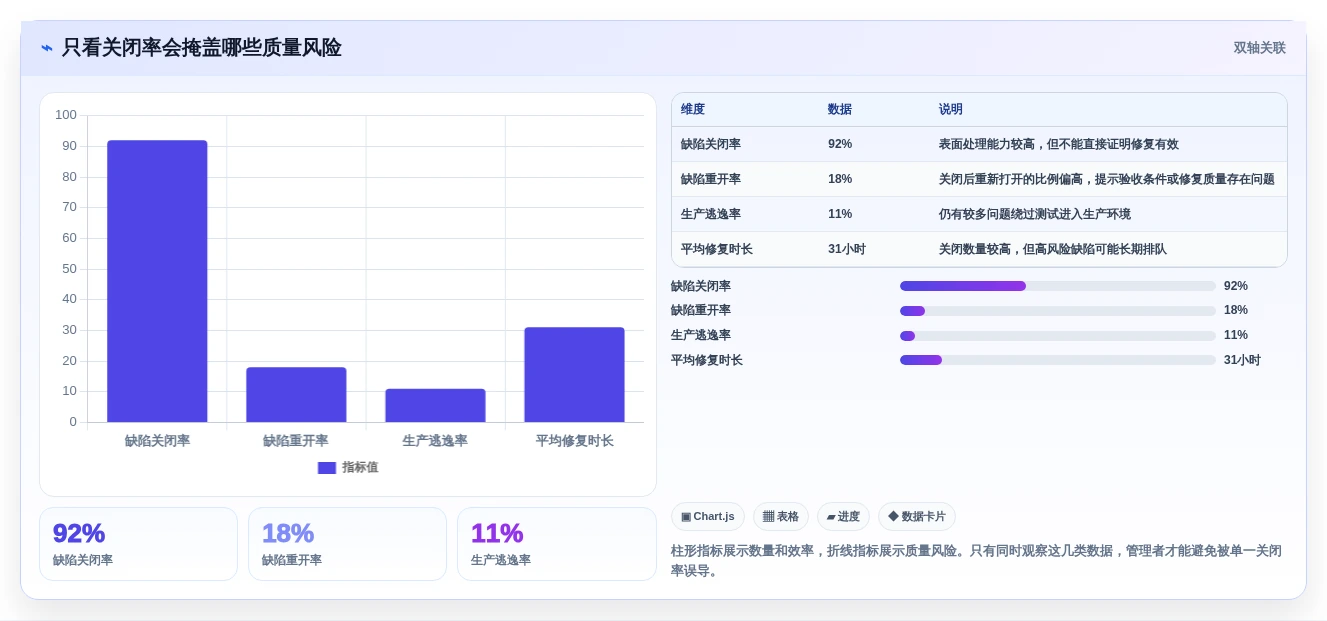
Task: Click the 双轴关联 label in header
Action: (x=1259, y=48)
